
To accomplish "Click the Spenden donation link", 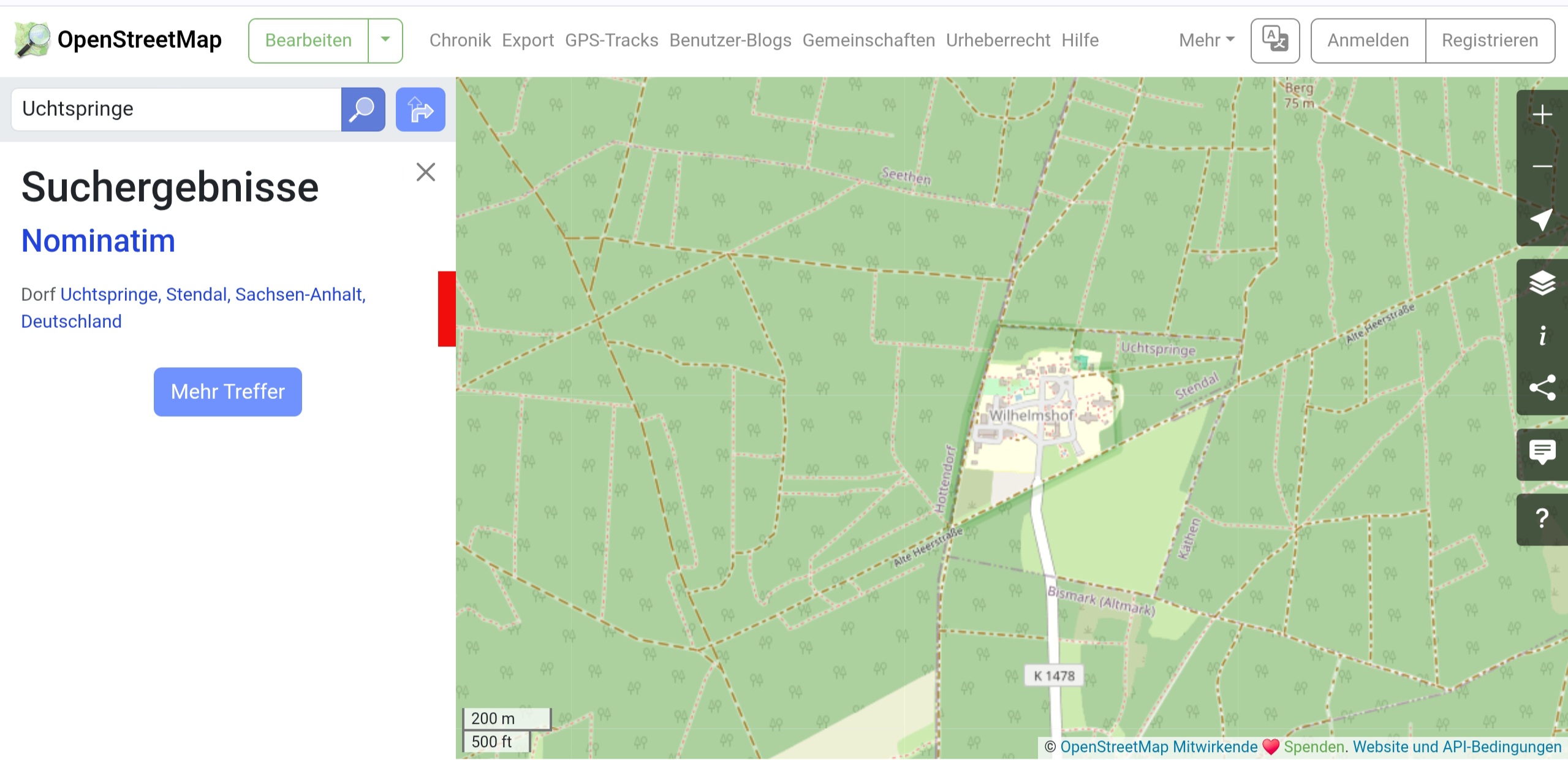I will coord(1314,747).
